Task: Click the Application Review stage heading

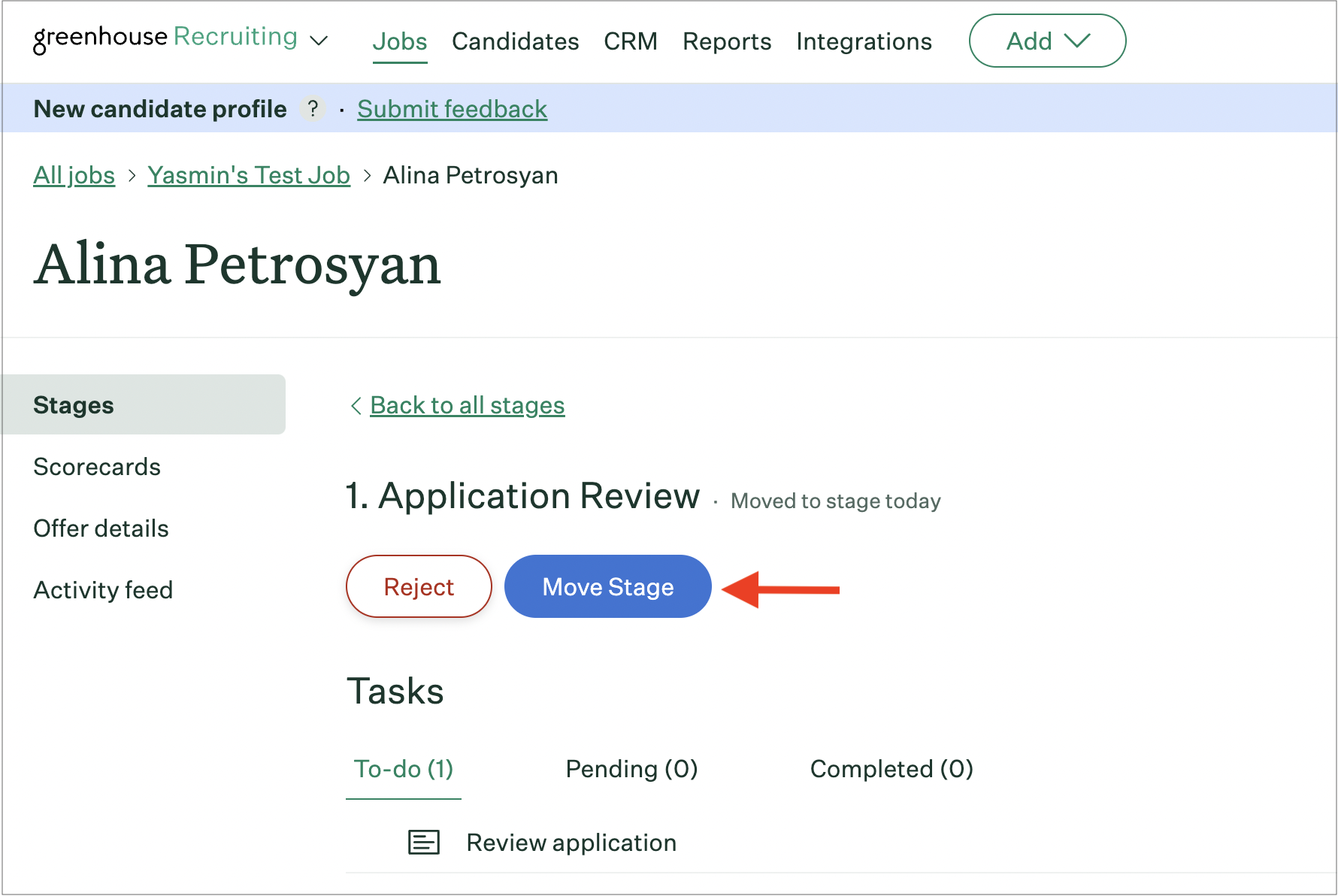Action: tap(523, 496)
